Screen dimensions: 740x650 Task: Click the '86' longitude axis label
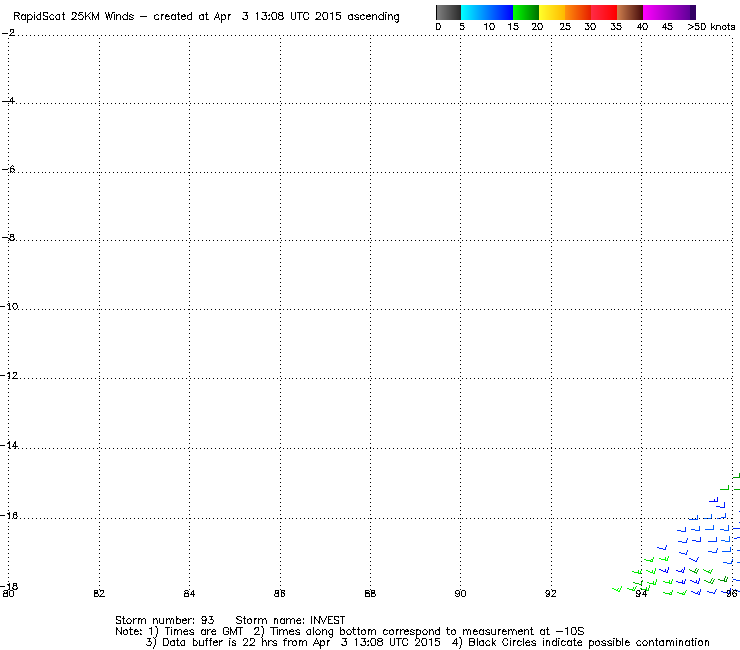coord(280,593)
